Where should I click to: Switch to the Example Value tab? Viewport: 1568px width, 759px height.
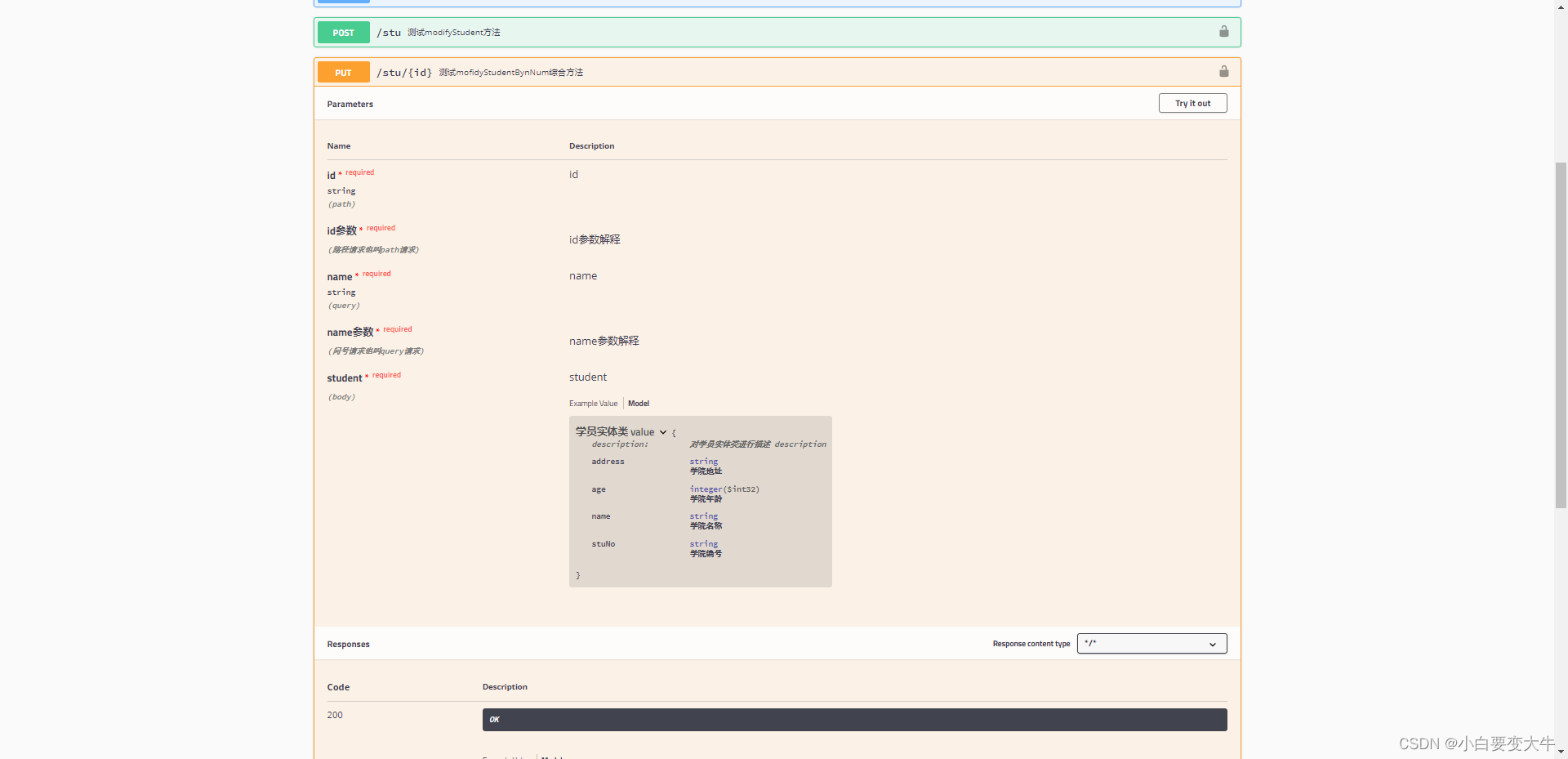pos(593,404)
